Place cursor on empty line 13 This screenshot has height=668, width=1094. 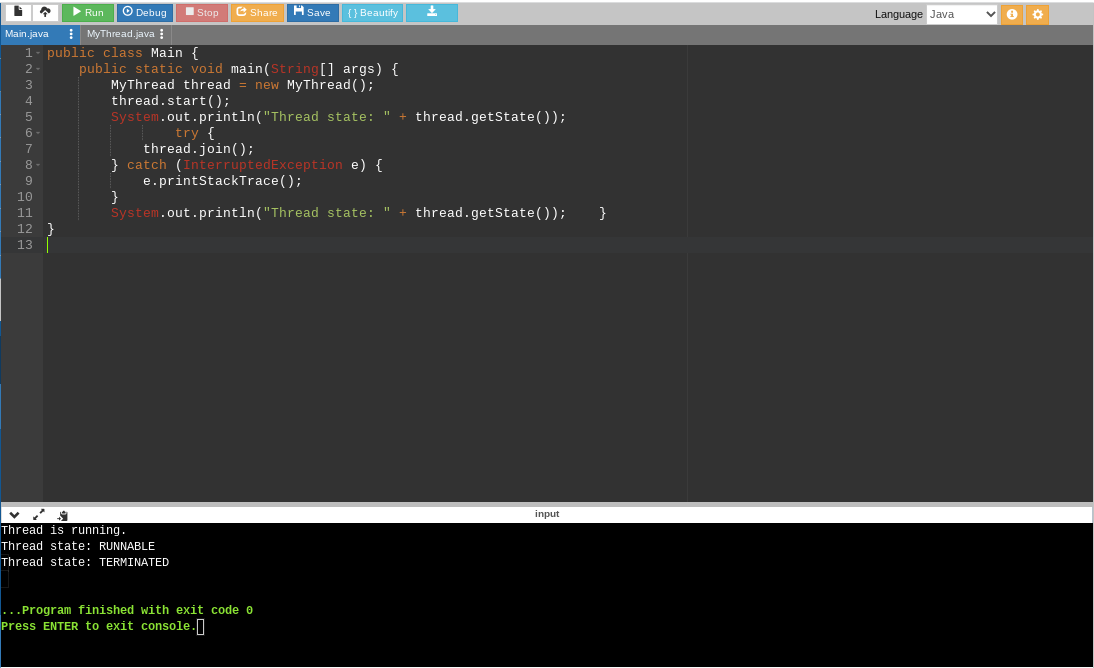(x=300, y=245)
